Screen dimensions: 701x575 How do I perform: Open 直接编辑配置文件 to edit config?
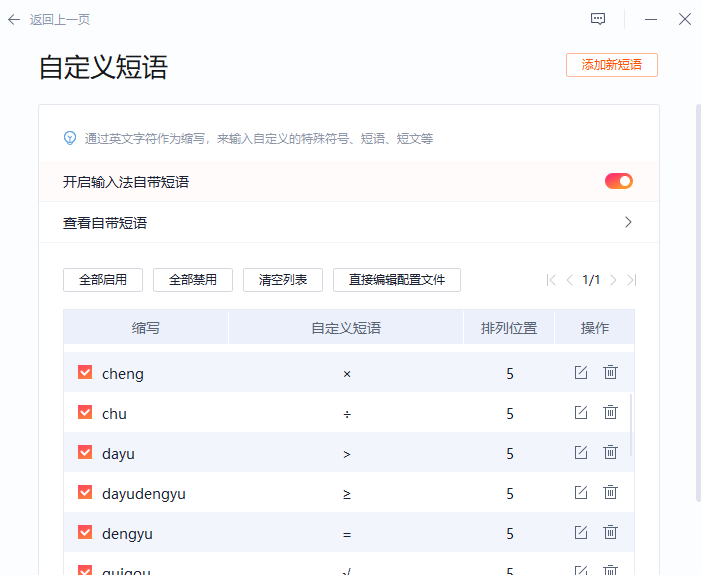point(396,280)
